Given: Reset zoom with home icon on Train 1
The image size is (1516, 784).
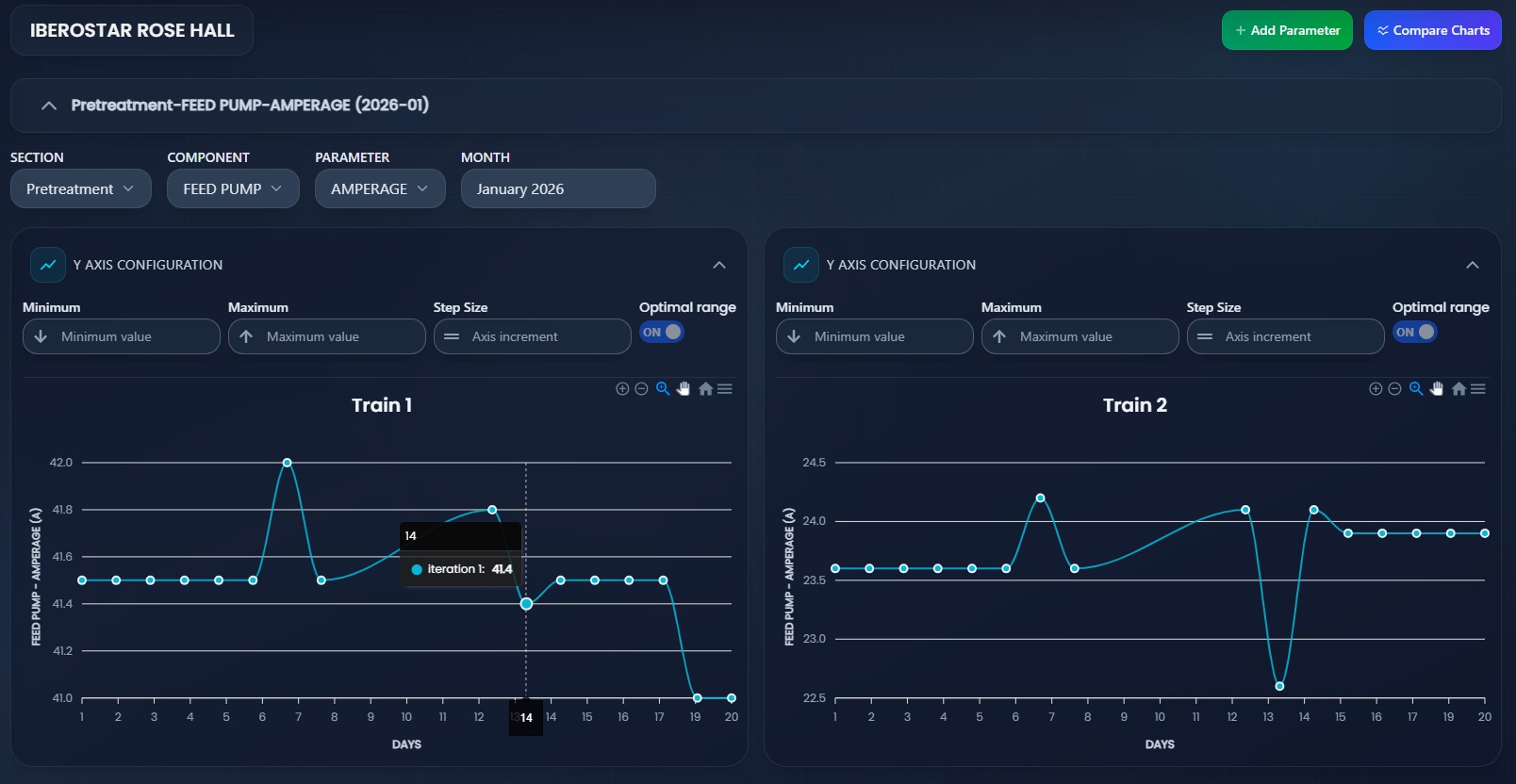Looking at the screenshot, I should tap(705, 389).
